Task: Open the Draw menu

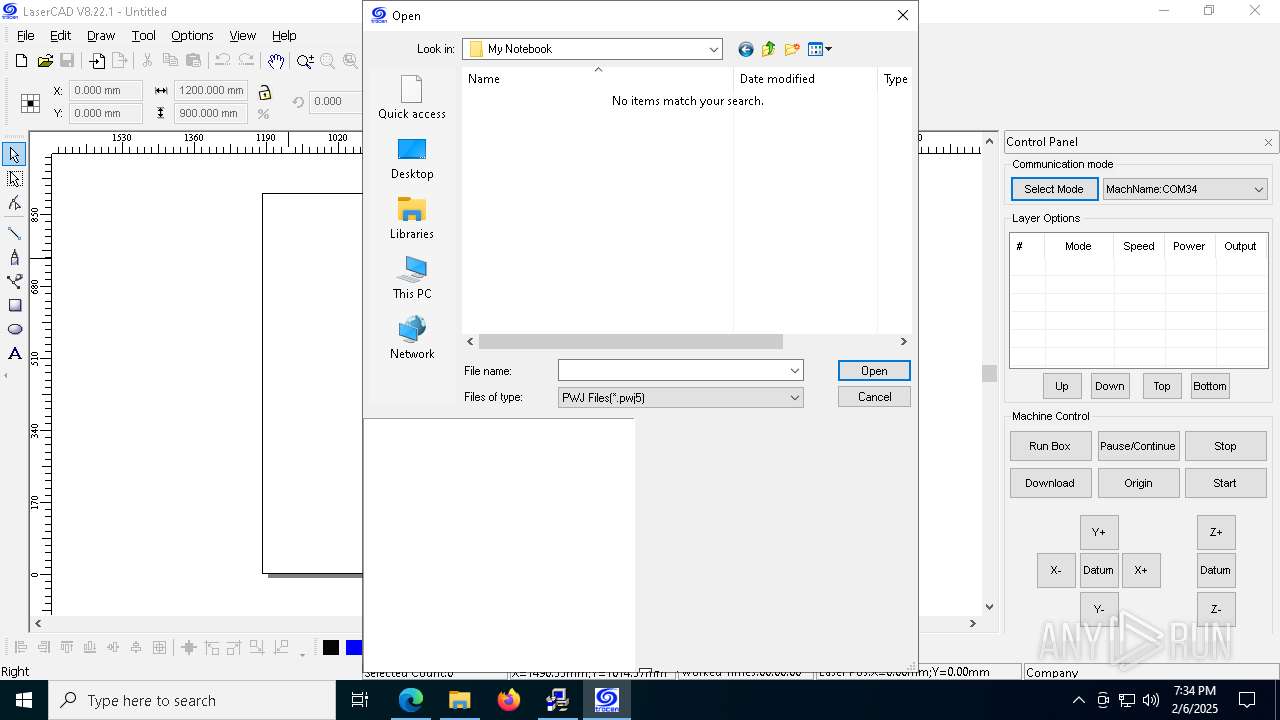Action: point(100,35)
